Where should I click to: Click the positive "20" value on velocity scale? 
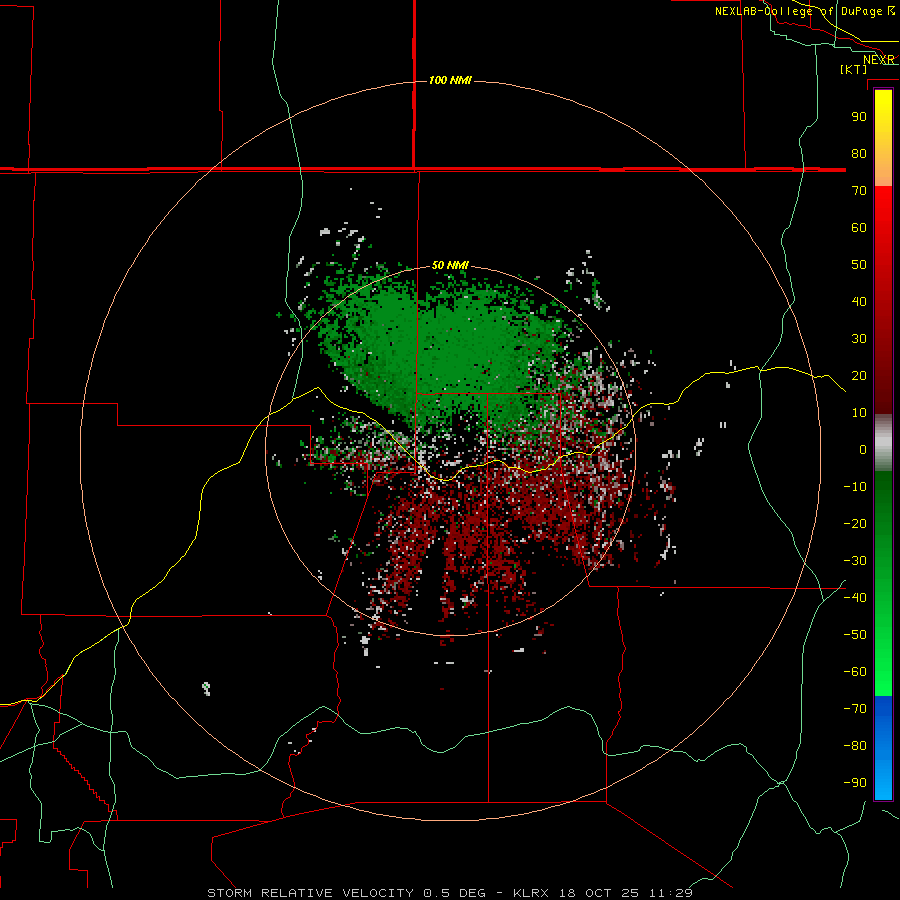(859, 375)
